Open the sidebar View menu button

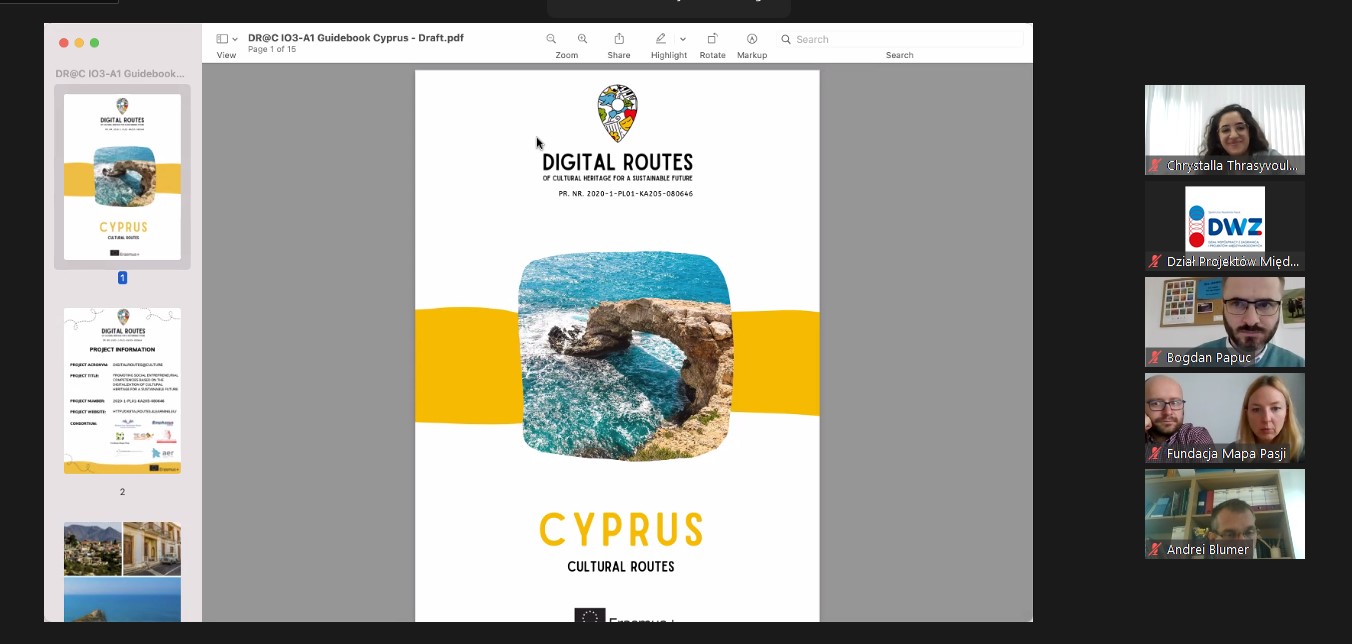point(222,39)
